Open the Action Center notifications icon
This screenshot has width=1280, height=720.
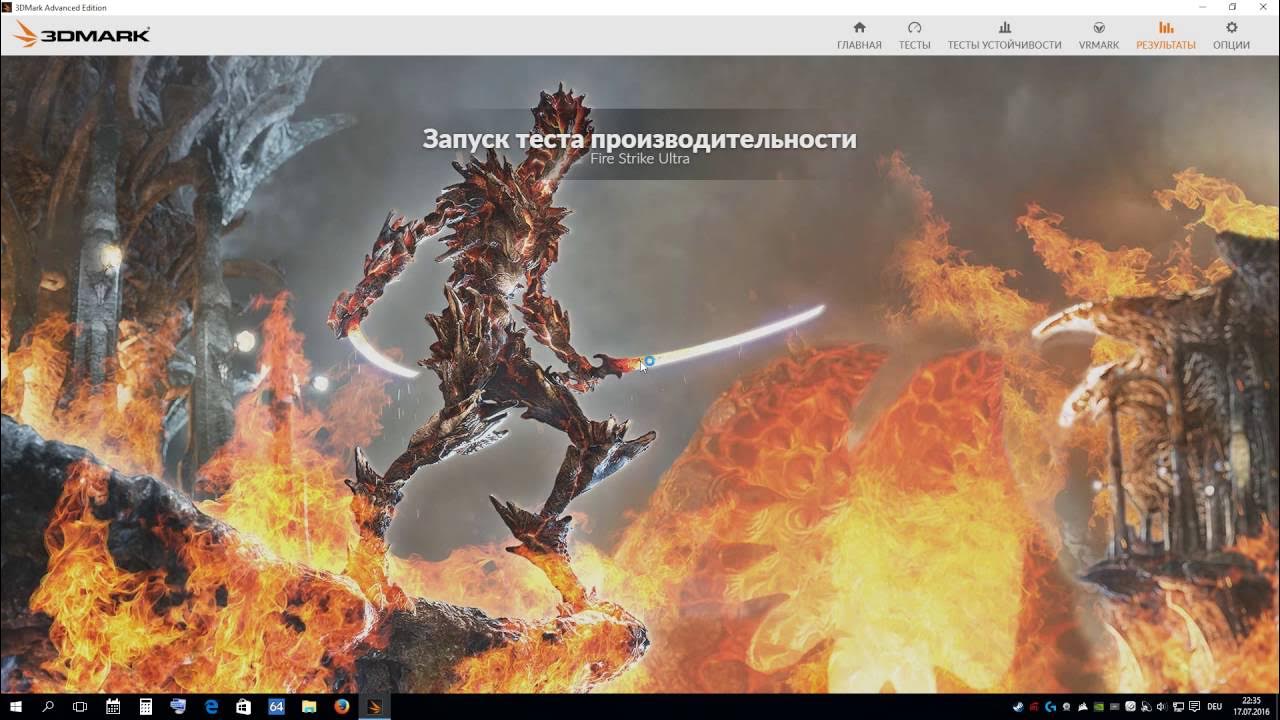pyautogui.click(x=1194, y=706)
